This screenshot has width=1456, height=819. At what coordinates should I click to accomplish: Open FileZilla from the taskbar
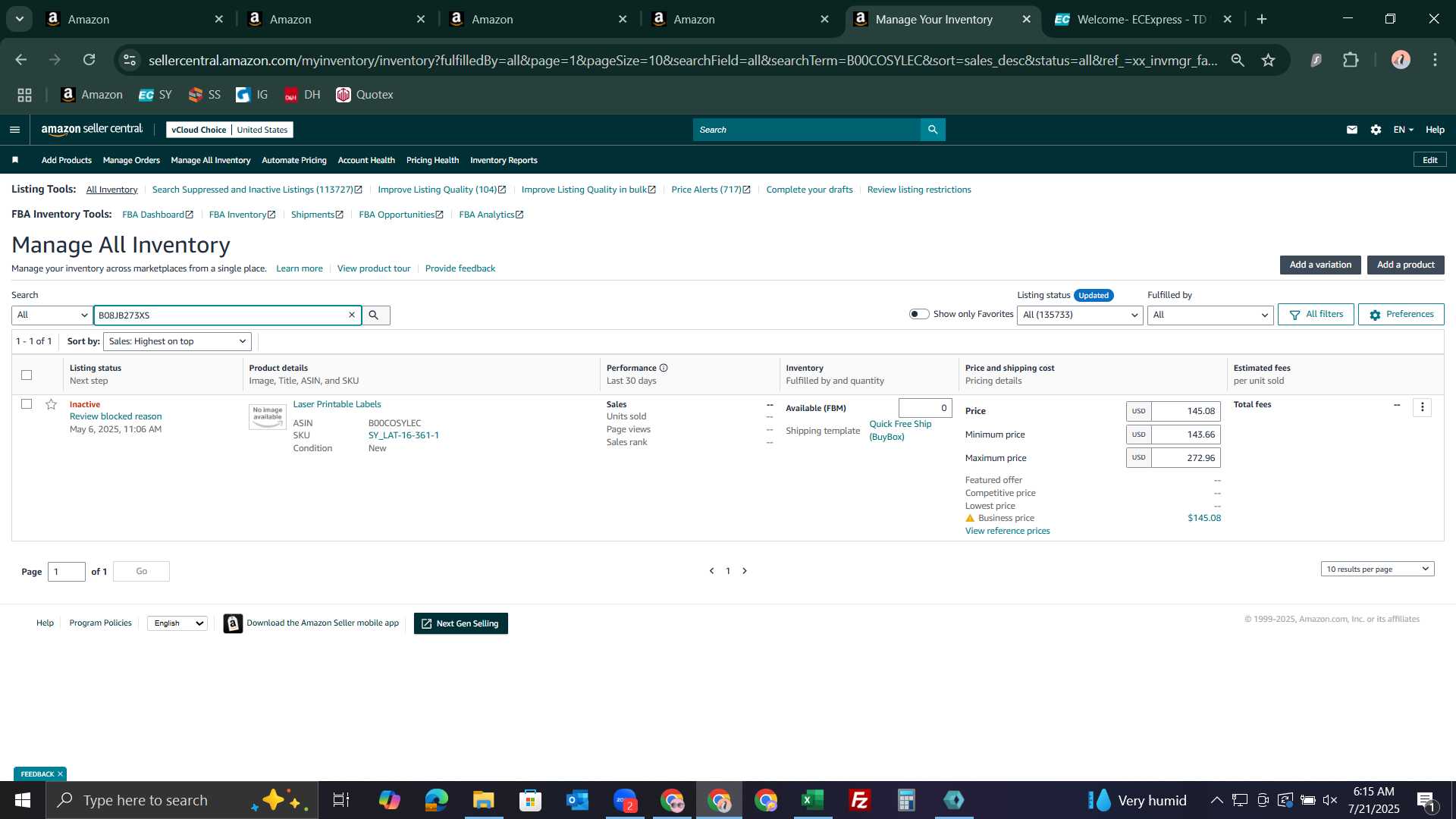(859, 800)
